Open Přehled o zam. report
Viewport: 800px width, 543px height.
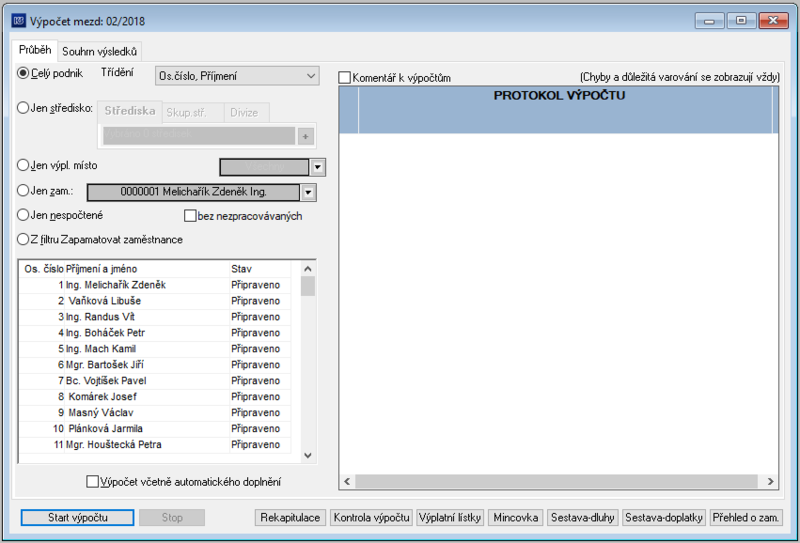746,517
